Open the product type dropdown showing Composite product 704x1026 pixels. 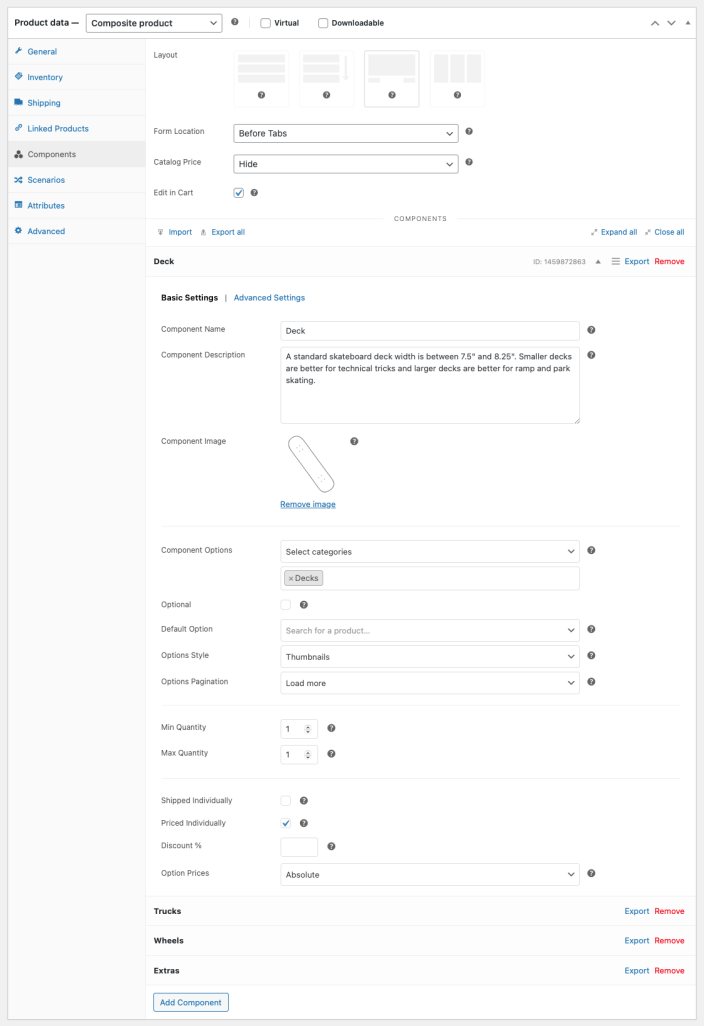155,23
